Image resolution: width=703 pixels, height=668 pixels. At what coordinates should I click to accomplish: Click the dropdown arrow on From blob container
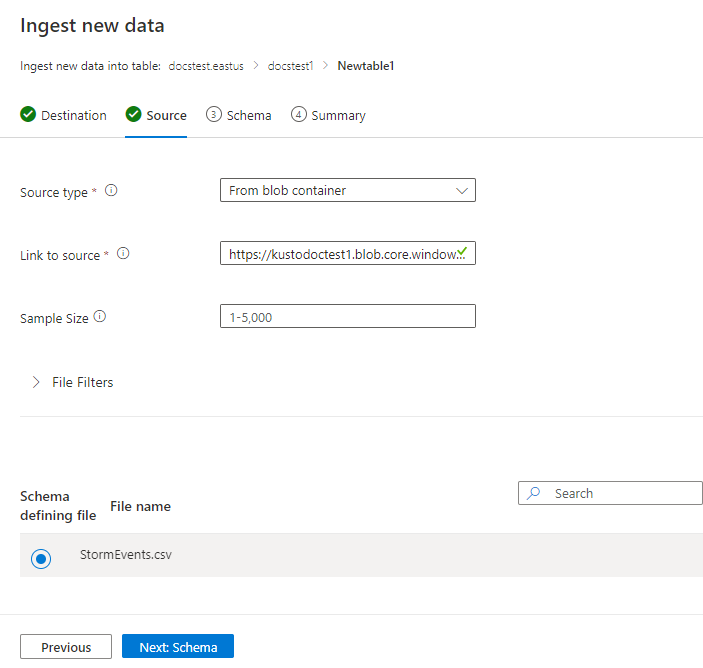click(x=462, y=190)
